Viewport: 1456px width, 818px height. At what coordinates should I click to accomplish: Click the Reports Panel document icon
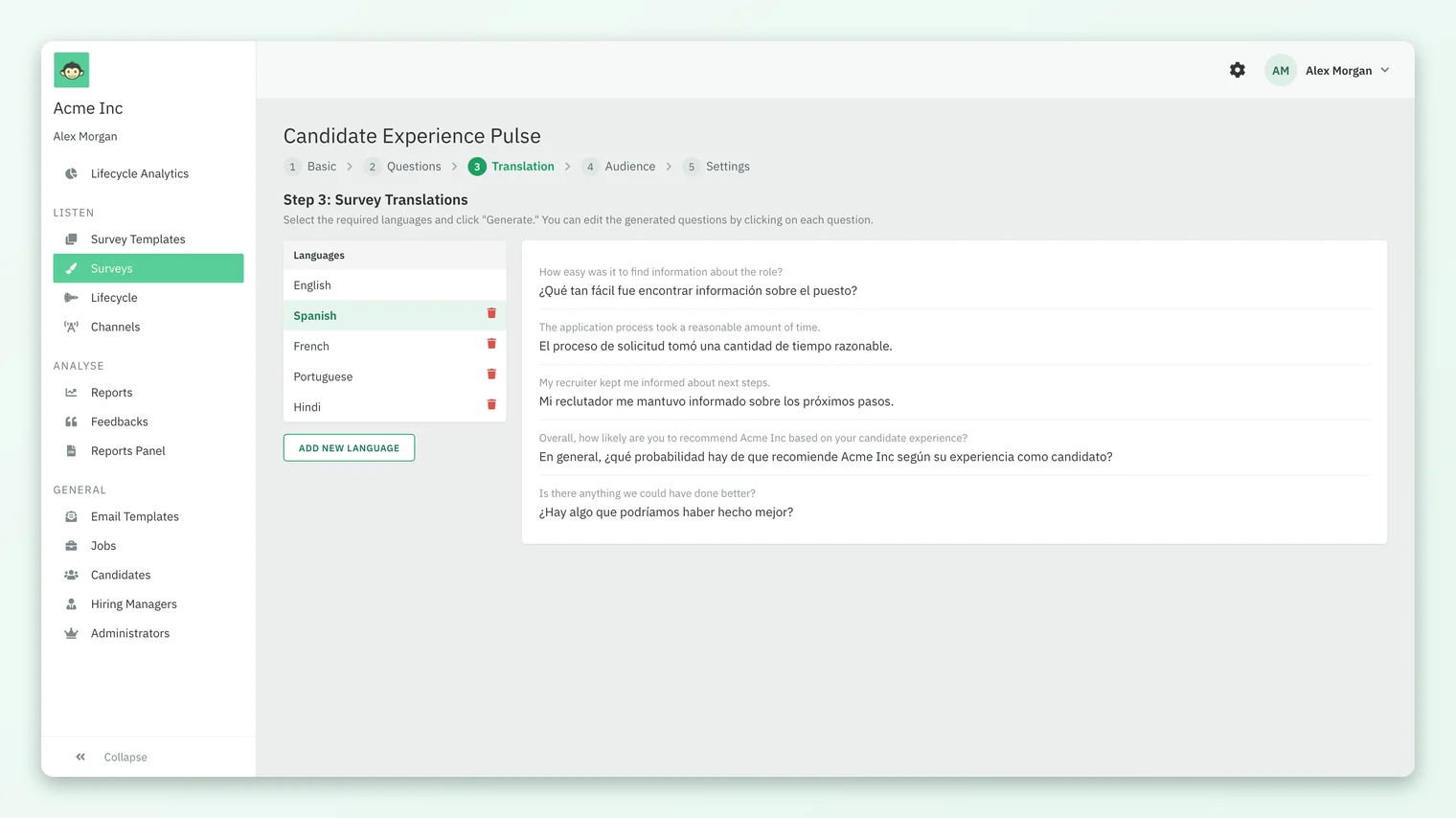tap(71, 451)
